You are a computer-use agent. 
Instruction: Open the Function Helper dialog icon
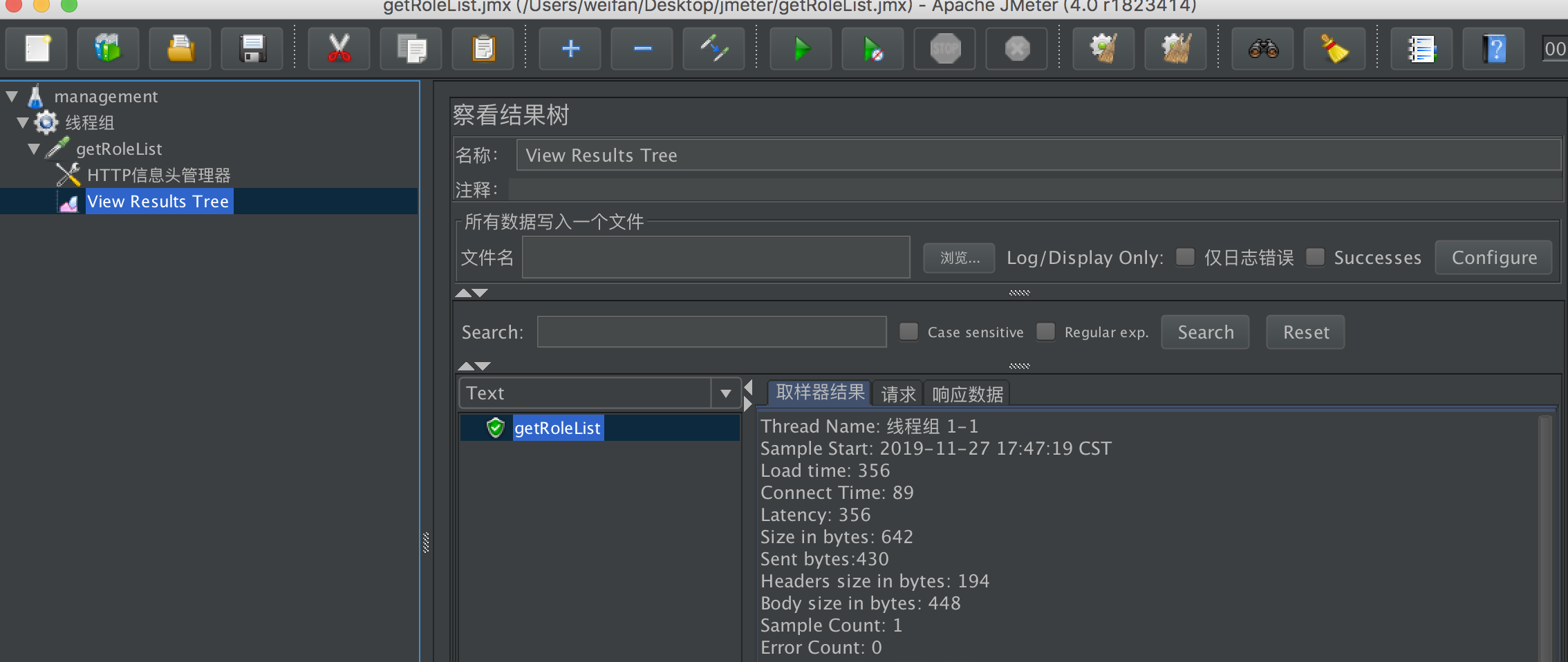(x=1421, y=49)
